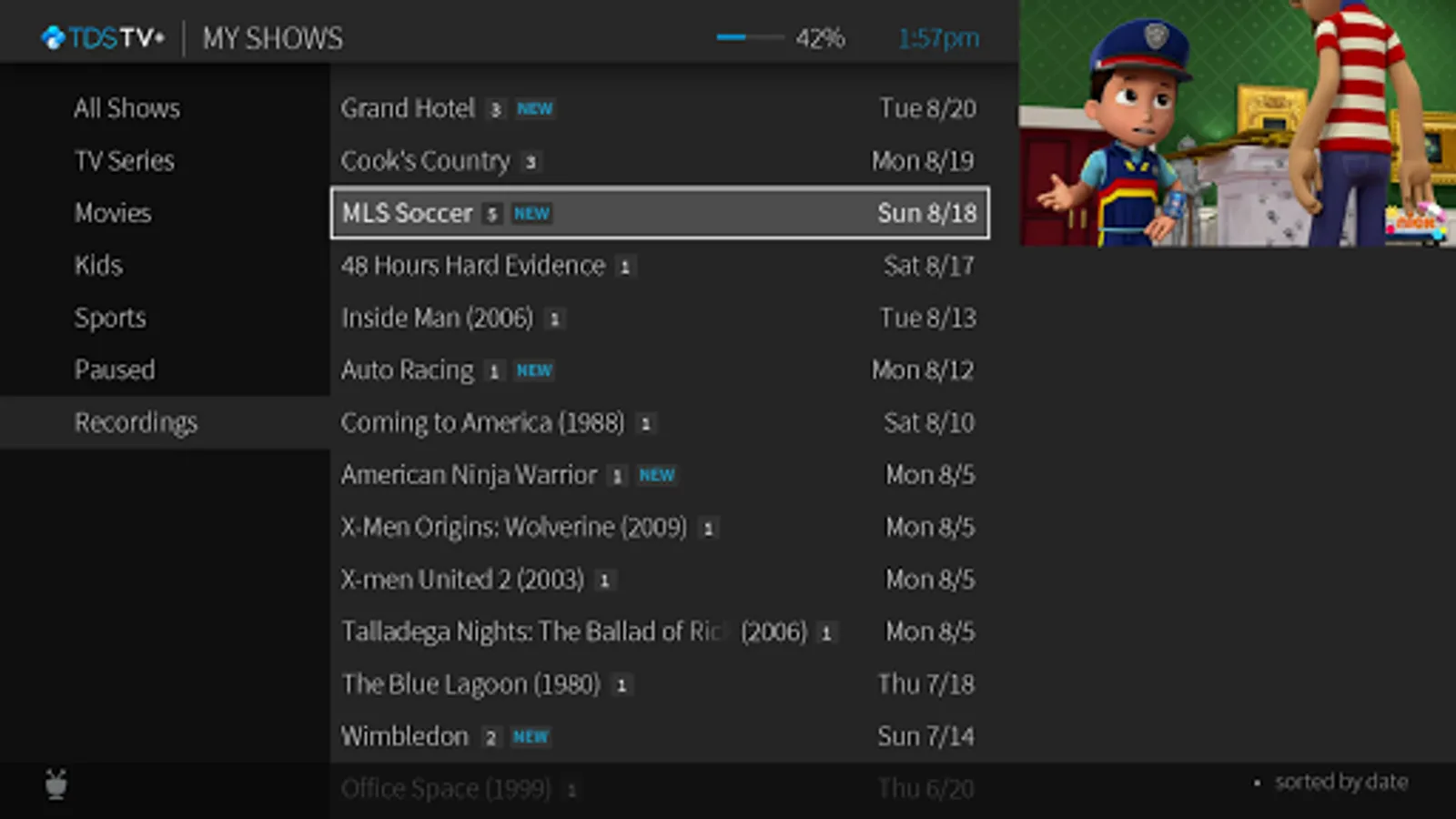
Task: Click the live TV preview thumbnail
Action: [x=1237, y=123]
